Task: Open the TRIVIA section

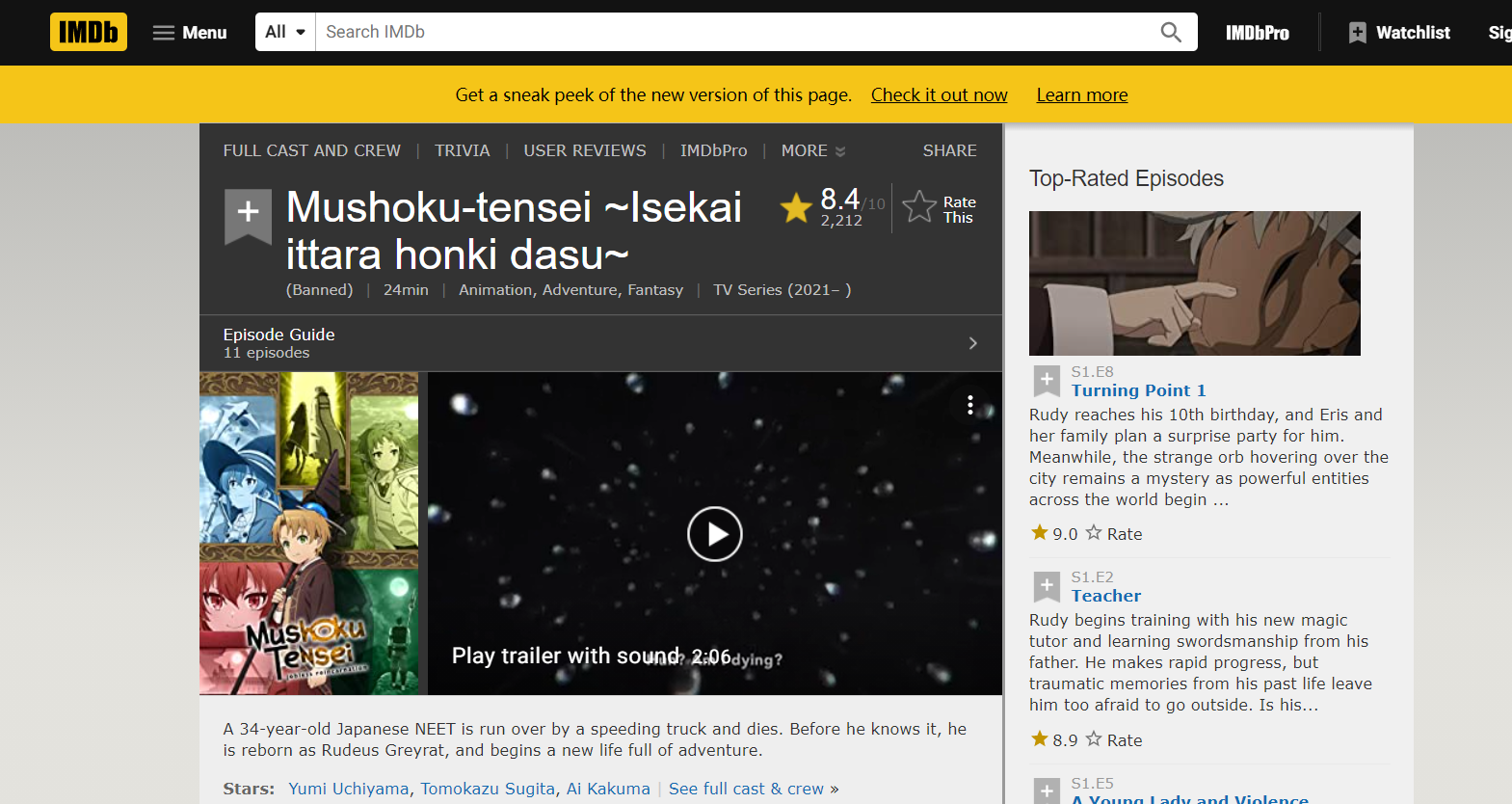Action: click(462, 150)
